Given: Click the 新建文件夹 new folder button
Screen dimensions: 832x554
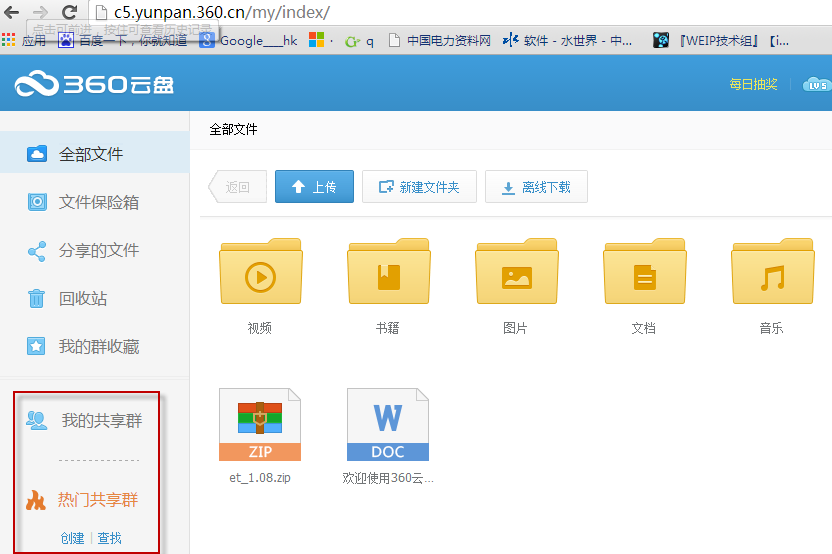Looking at the screenshot, I should click(419, 187).
